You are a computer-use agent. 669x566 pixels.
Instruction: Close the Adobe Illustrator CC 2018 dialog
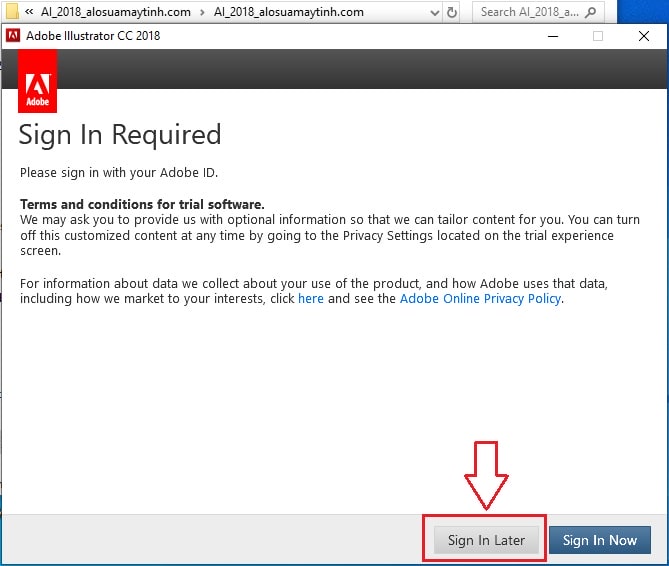[x=644, y=36]
